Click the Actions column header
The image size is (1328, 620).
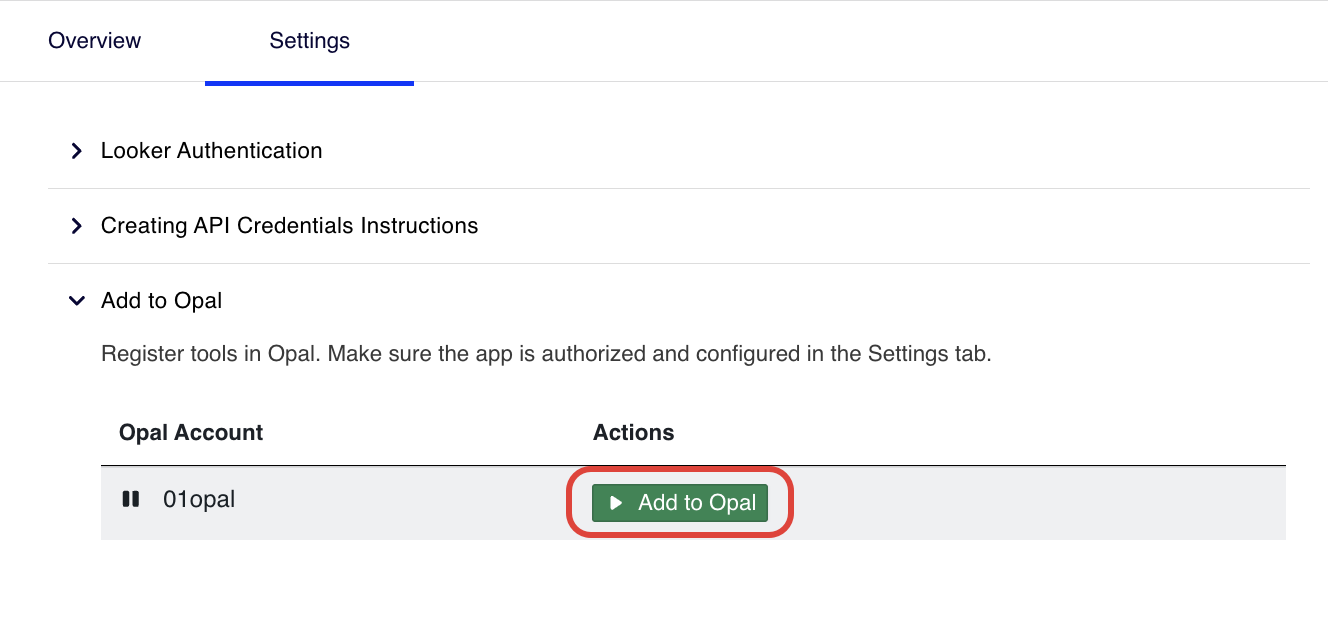pyautogui.click(x=634, y=432)
